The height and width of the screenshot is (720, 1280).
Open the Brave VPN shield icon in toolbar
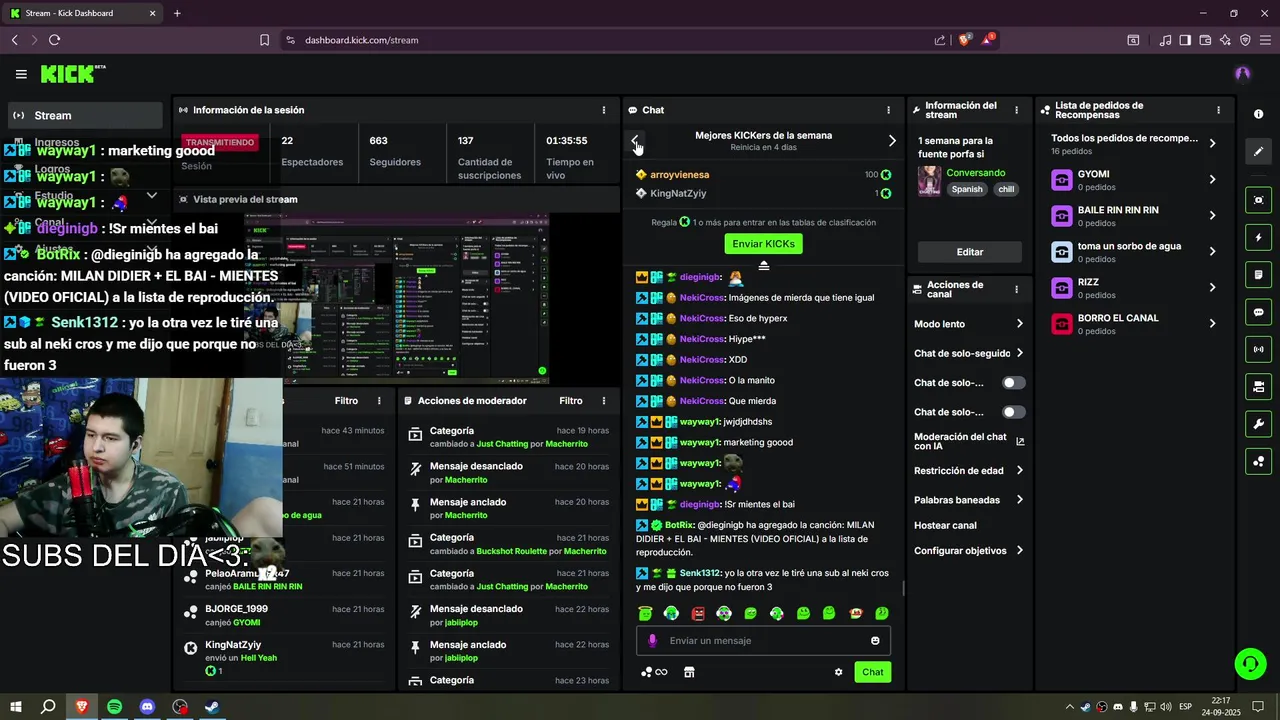pos(1245,40)
